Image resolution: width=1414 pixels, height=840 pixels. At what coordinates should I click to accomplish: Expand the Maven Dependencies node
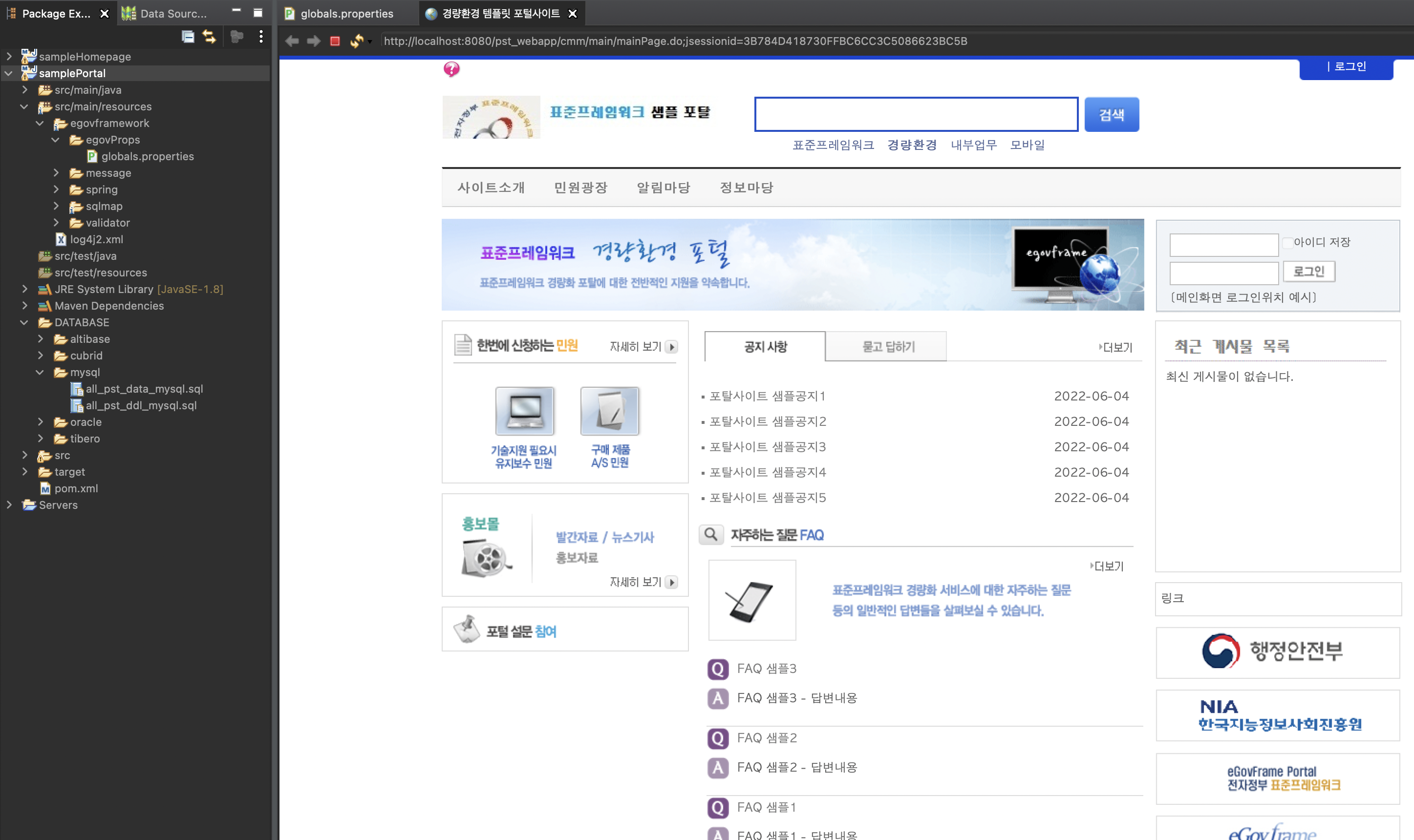tap(24, 306)
